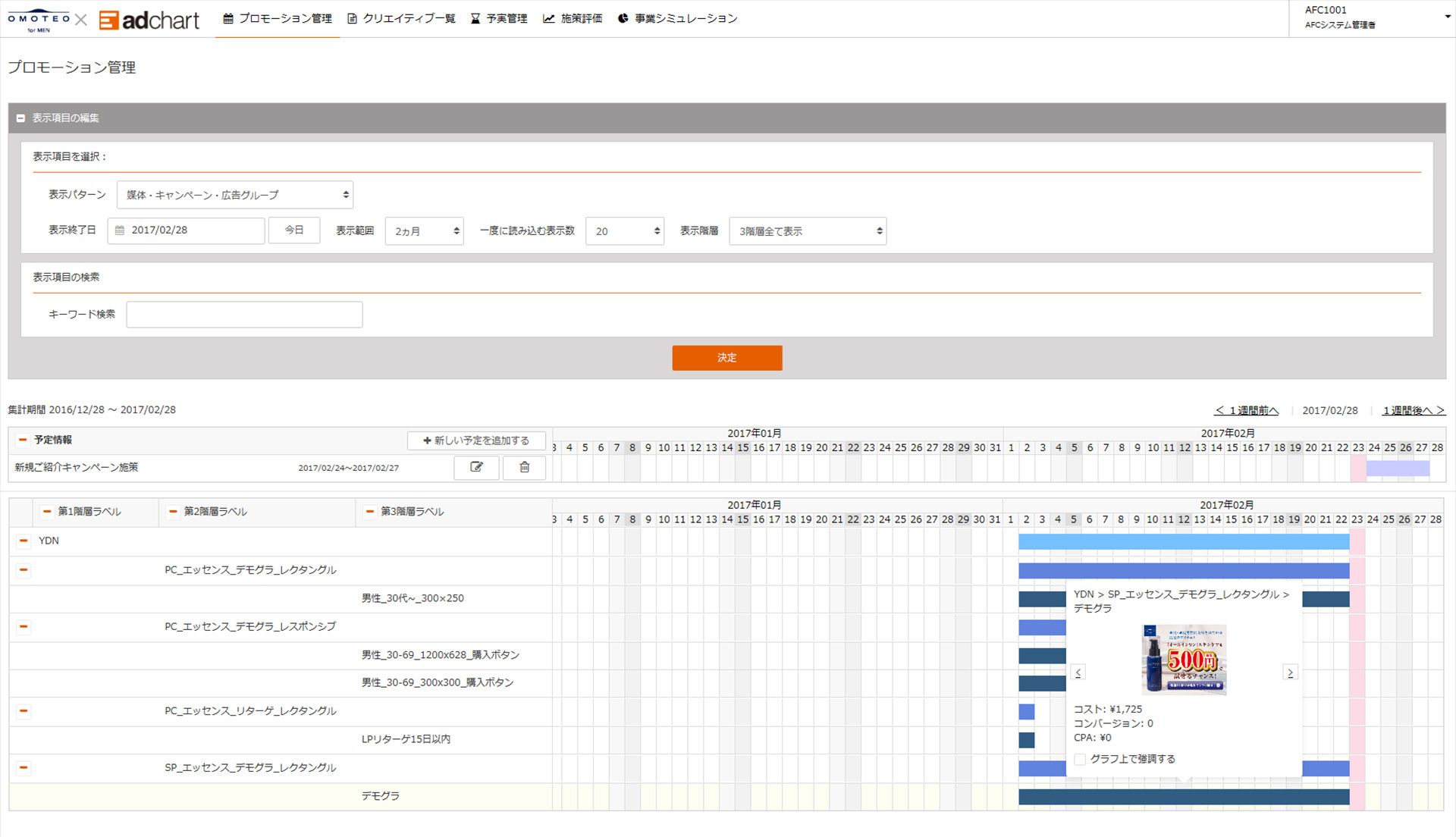Open the 表示範囲 2ヵ月 dropdown
This screenshot has height=837, width=1456.
tap(424, 231)
